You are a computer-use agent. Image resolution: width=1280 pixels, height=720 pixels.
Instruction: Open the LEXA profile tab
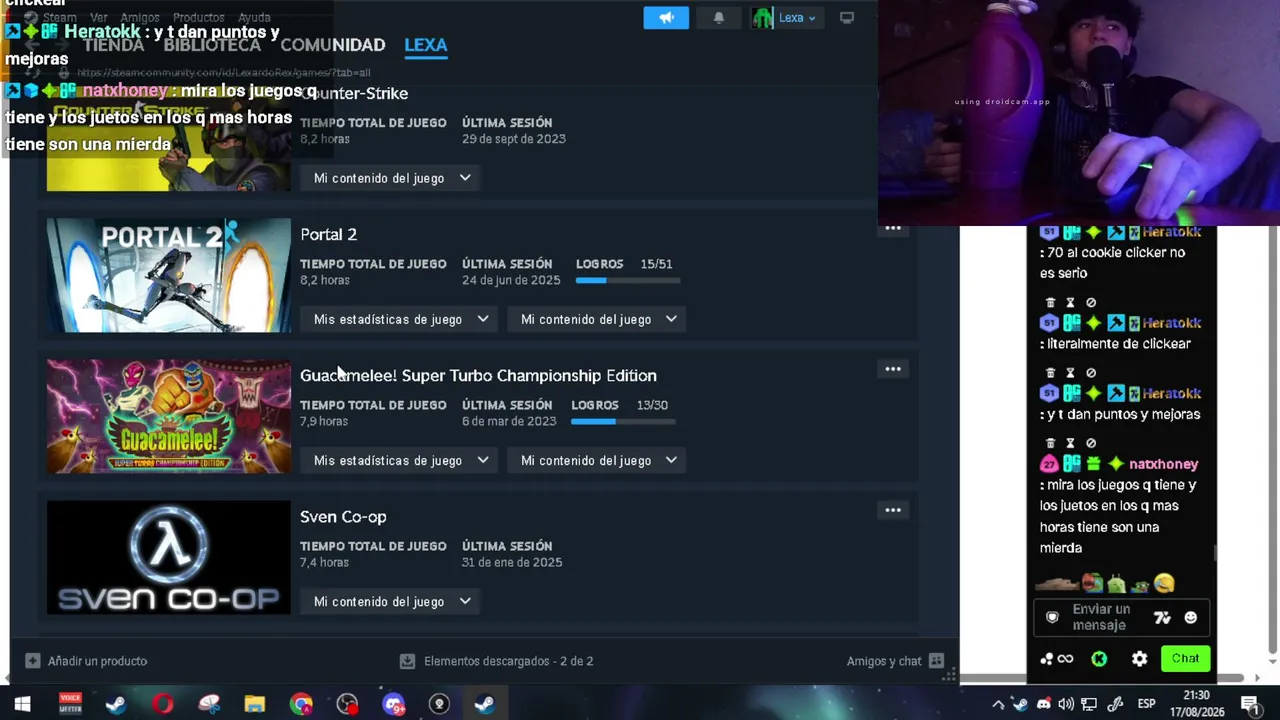tap(425, 45)
